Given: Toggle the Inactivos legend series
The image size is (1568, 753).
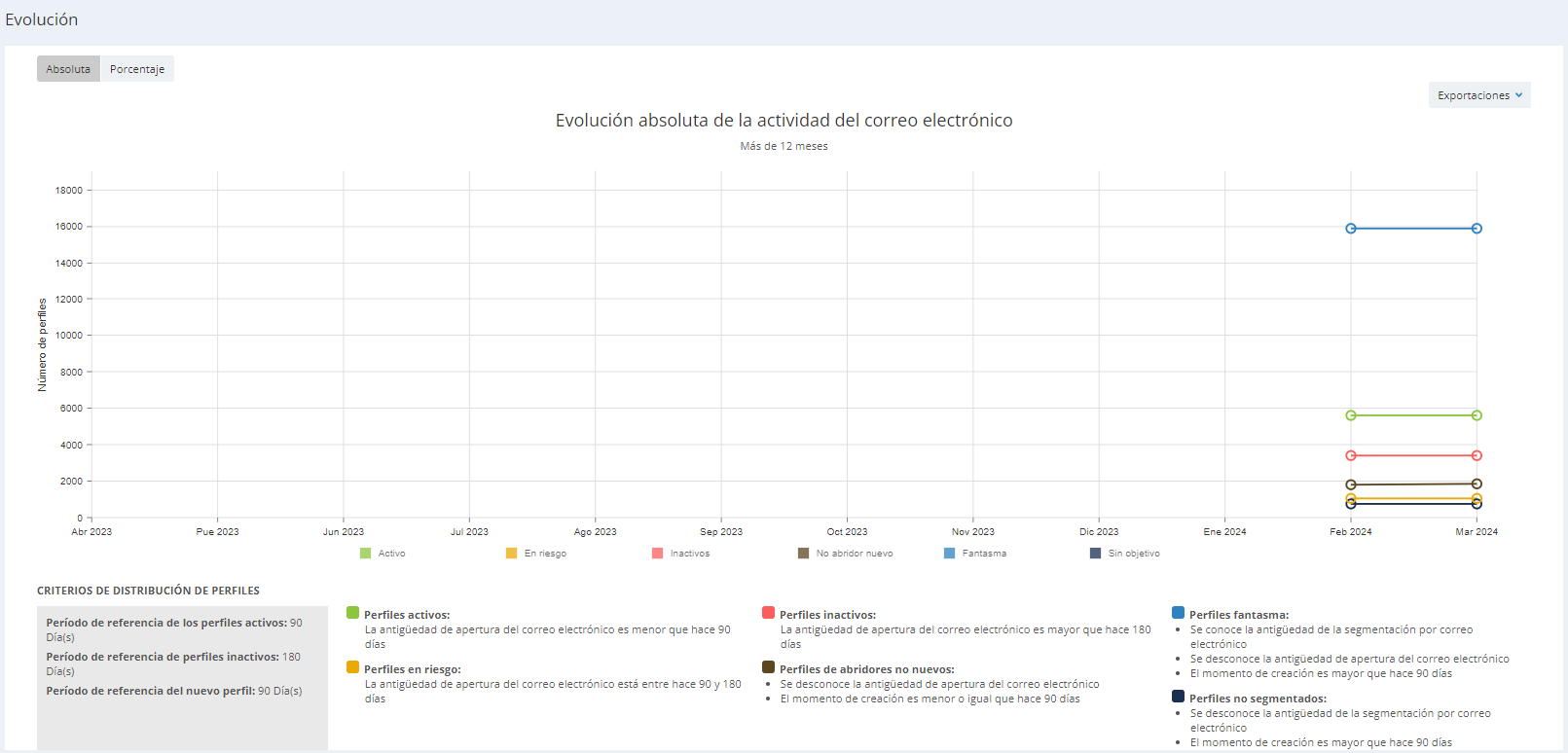Looking at the screenshot, I should pyautogui.click(x=681, y=554).
